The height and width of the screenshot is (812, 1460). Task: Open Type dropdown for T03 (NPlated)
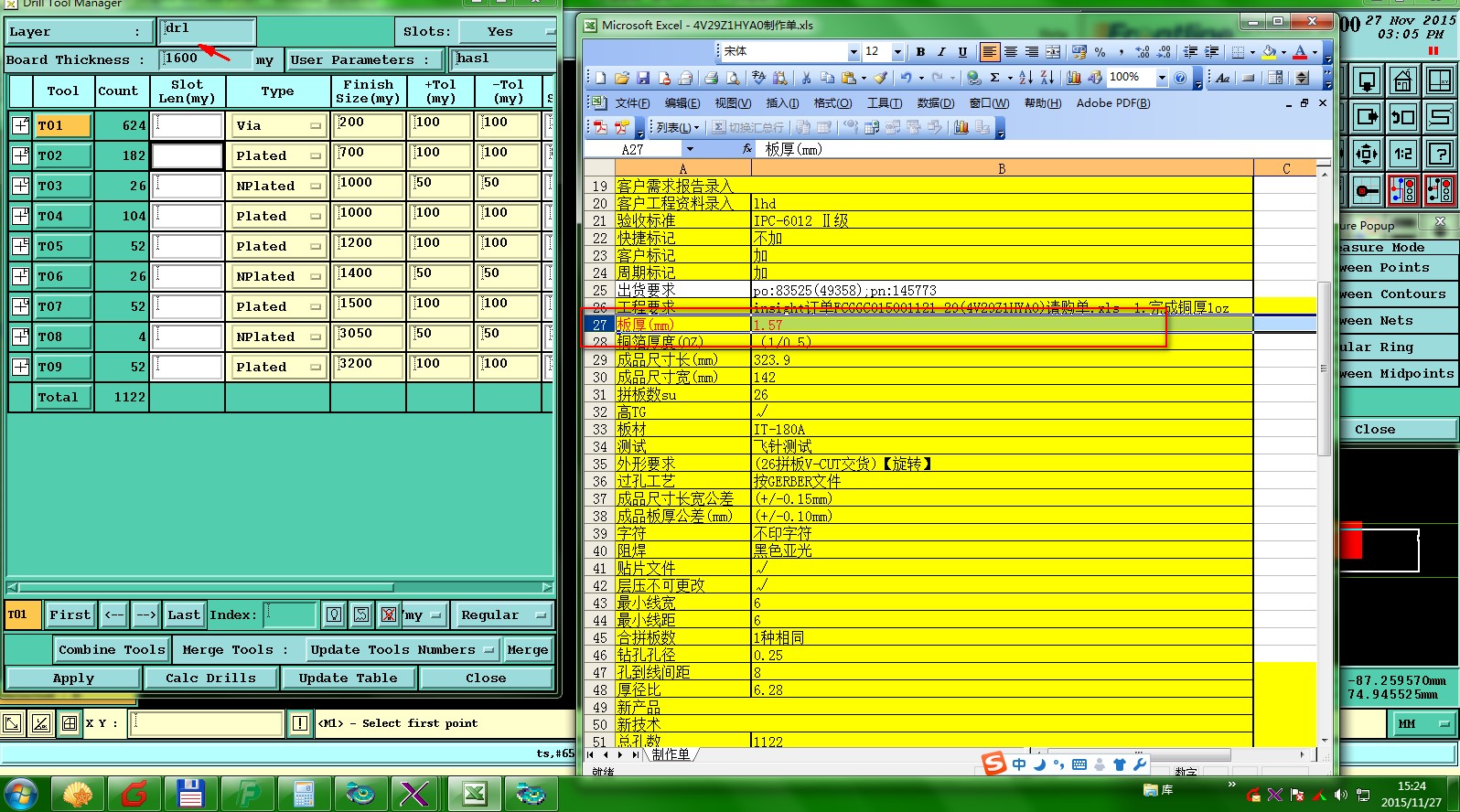pos(278,186)
